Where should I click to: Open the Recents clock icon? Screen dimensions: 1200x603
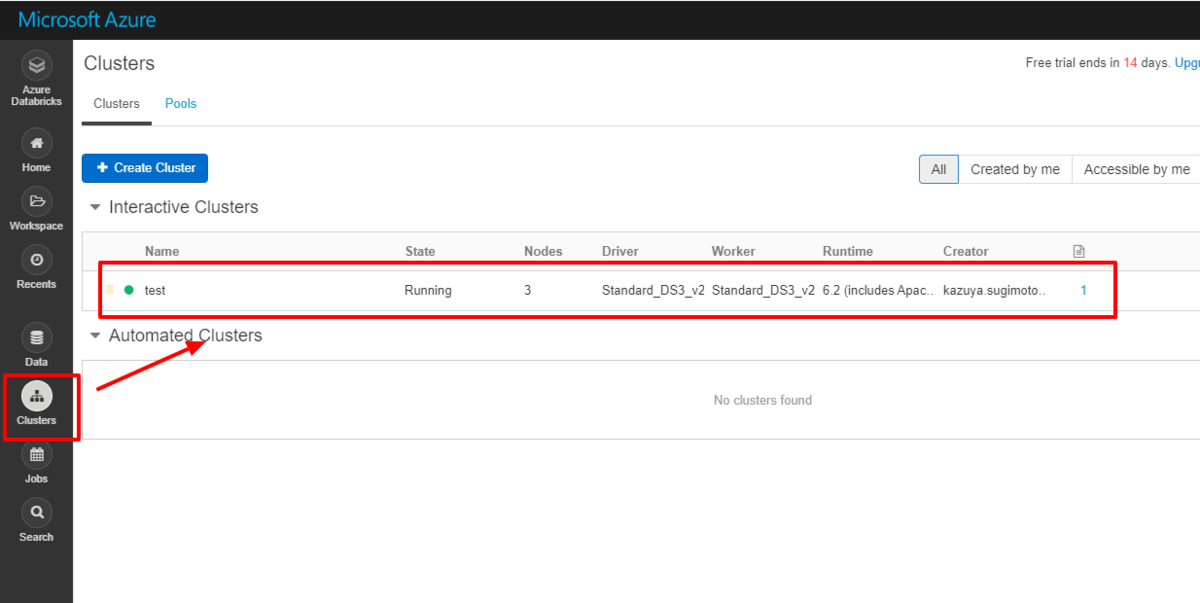pos(37,259)
